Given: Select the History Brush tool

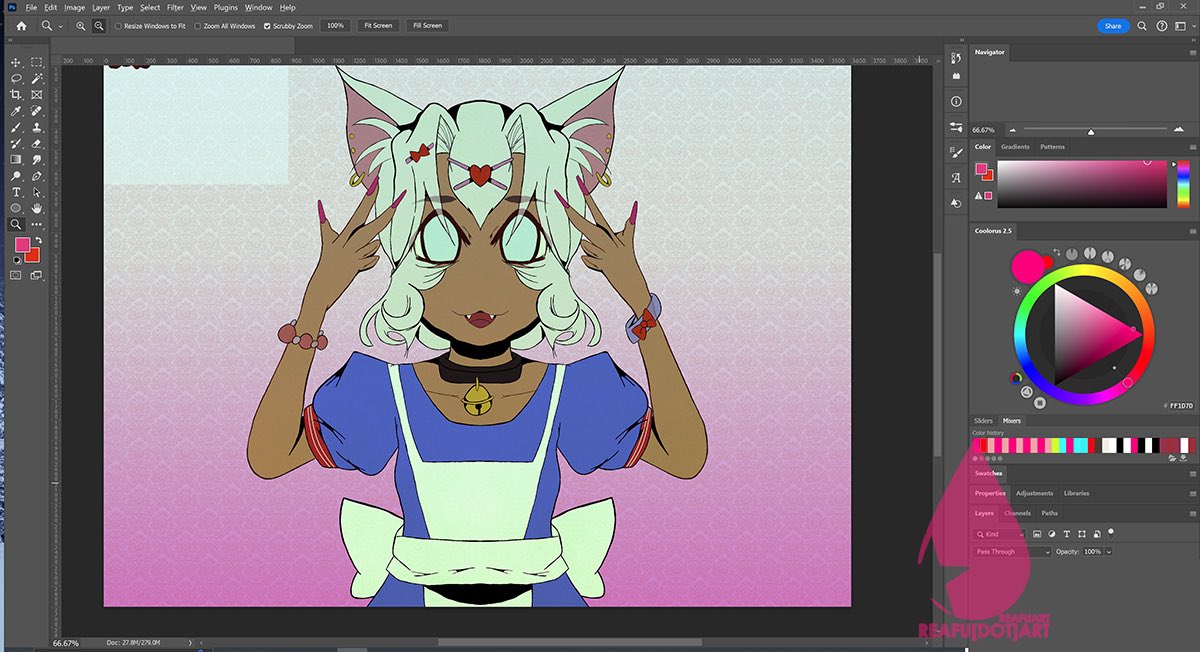Looking at the screenshot, I should 16,143.
